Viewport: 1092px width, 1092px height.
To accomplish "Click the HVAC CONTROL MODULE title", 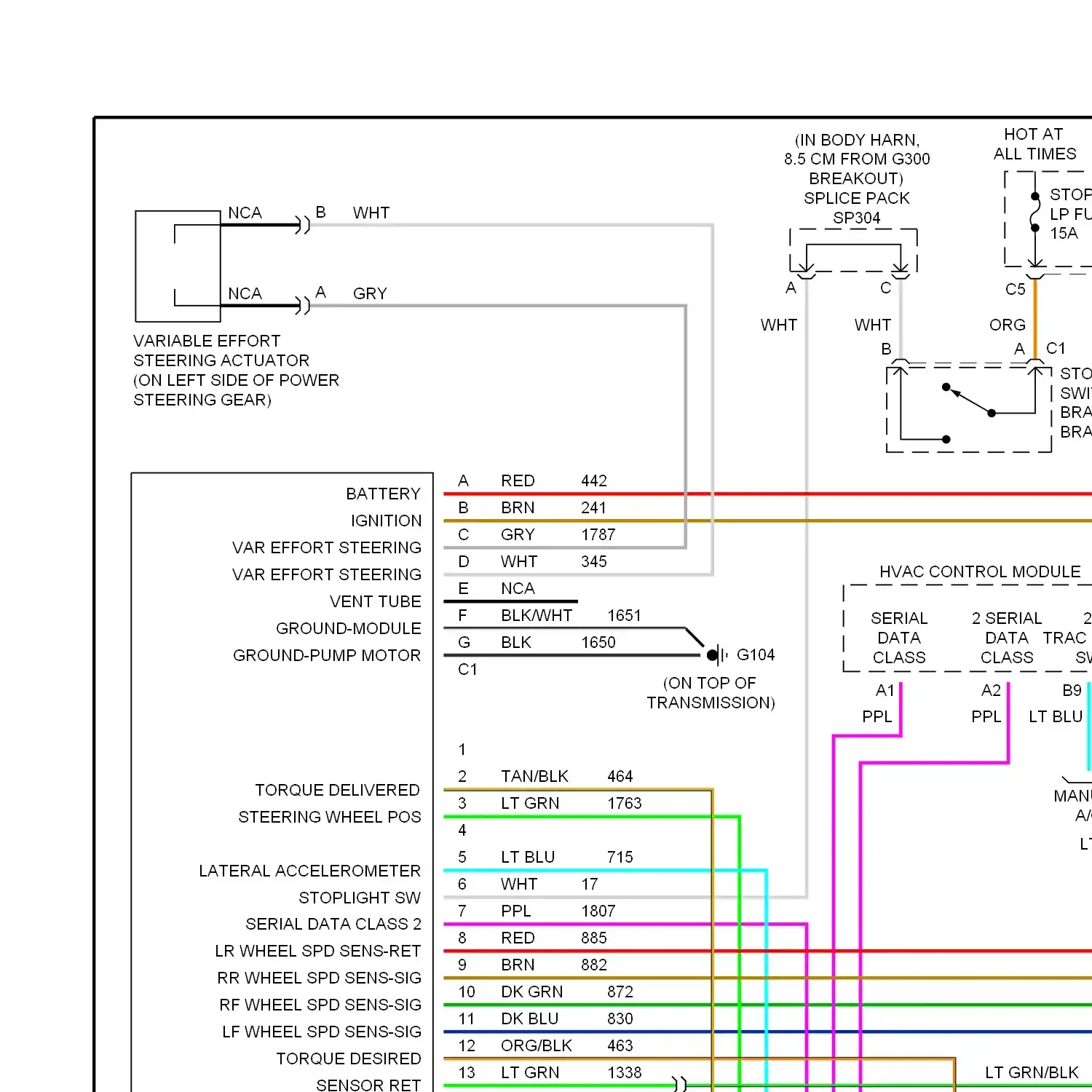I will pyautogui.click(x=980, y=571).
